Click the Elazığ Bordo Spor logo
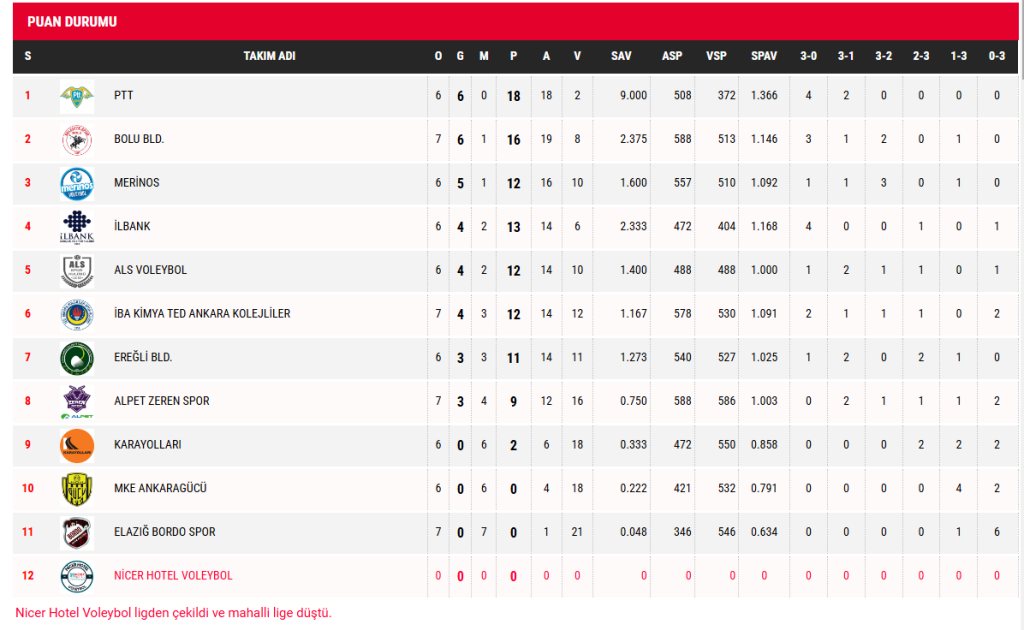Viewport: 1024px width, 630px height. pyautogui.click(x=77, y=532)
